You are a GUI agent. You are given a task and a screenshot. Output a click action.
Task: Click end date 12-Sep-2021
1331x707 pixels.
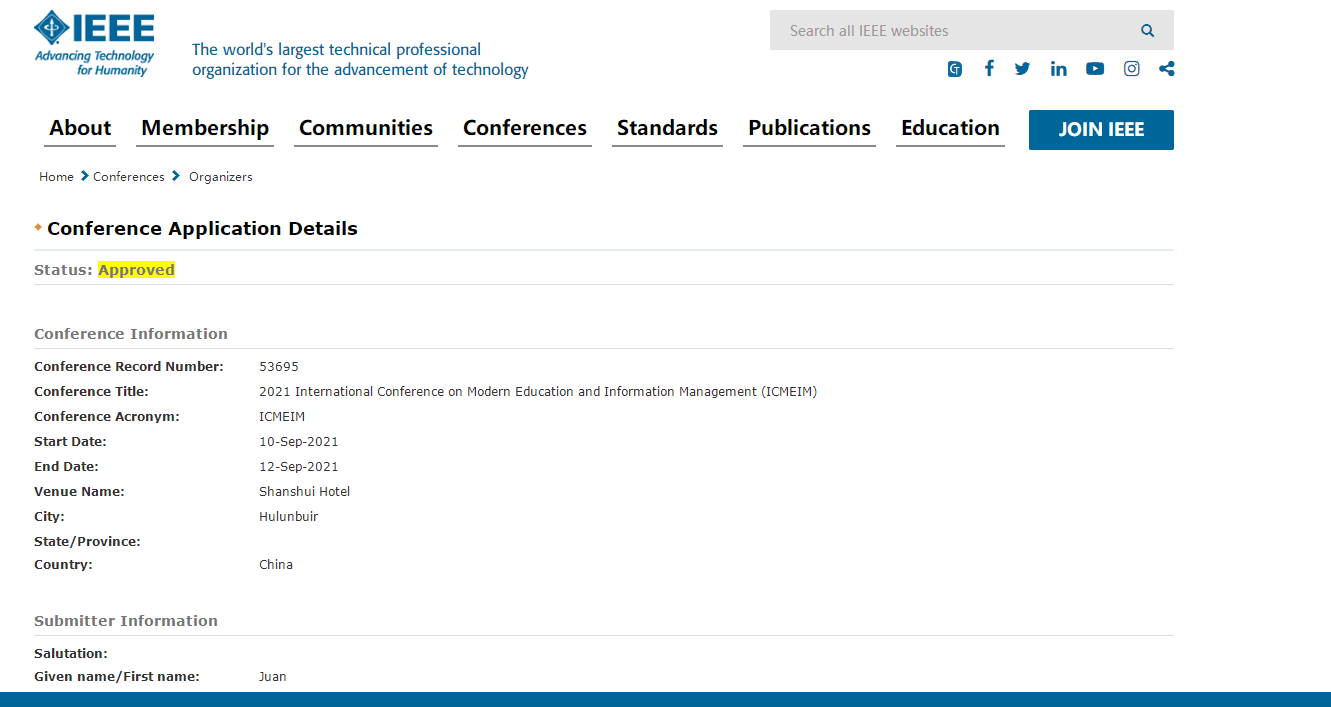(299, 467)
